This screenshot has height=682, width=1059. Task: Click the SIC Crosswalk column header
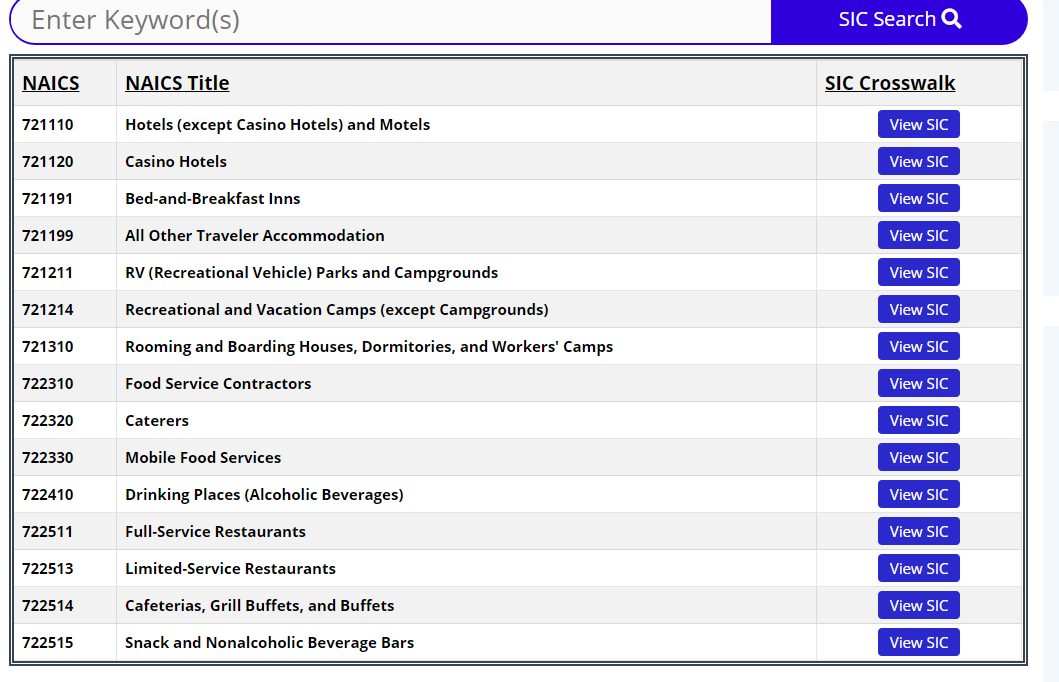pos(889,83)
